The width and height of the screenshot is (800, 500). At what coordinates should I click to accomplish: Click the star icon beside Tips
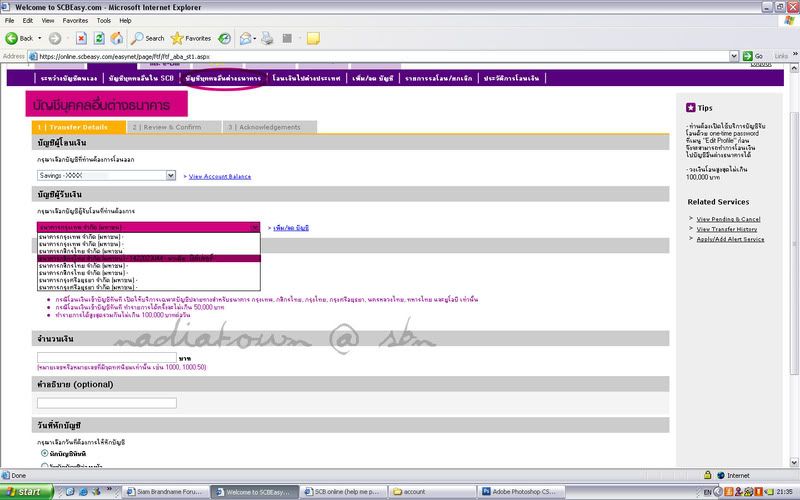tap(690, 108)
